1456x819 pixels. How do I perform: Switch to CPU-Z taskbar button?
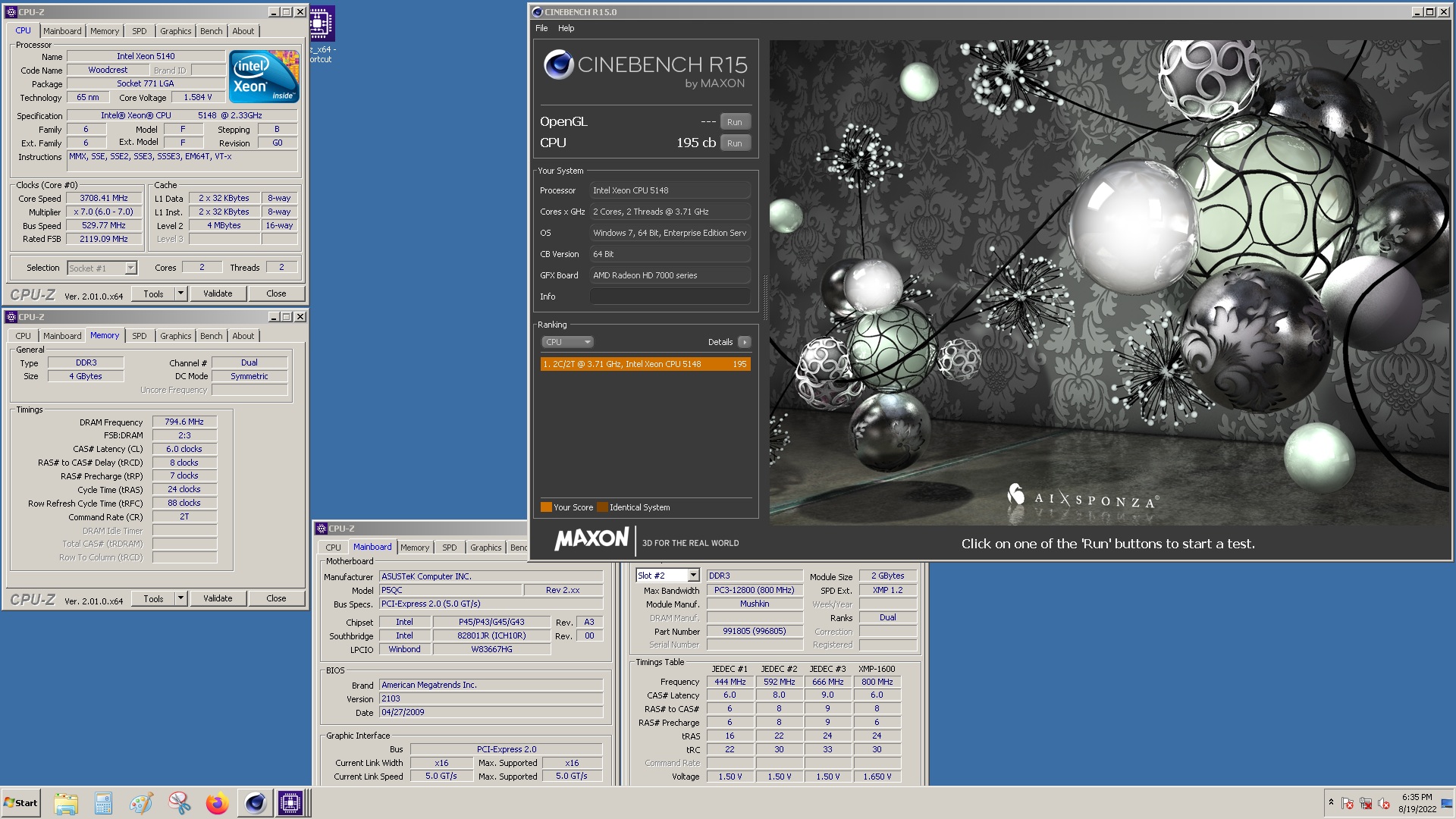pos(290,803)
